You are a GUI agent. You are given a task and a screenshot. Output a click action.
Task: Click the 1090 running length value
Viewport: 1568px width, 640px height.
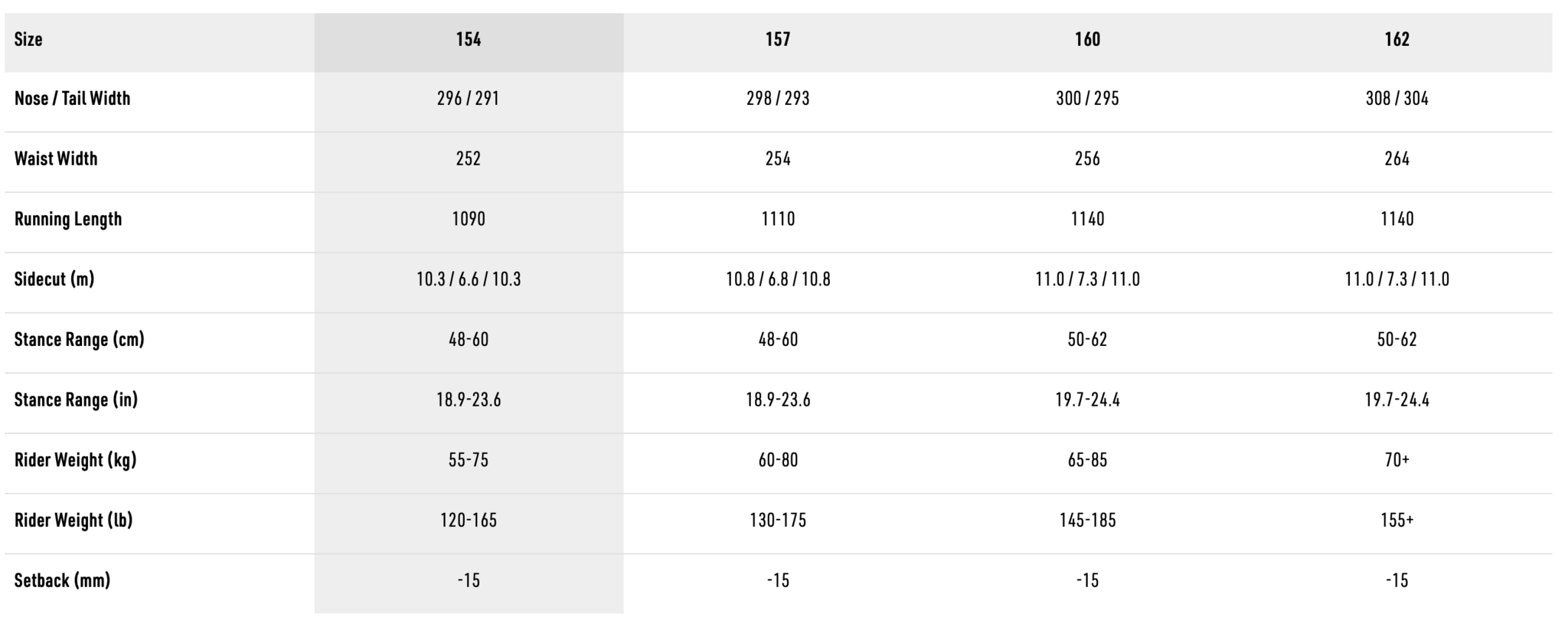[x=469, y=219]
